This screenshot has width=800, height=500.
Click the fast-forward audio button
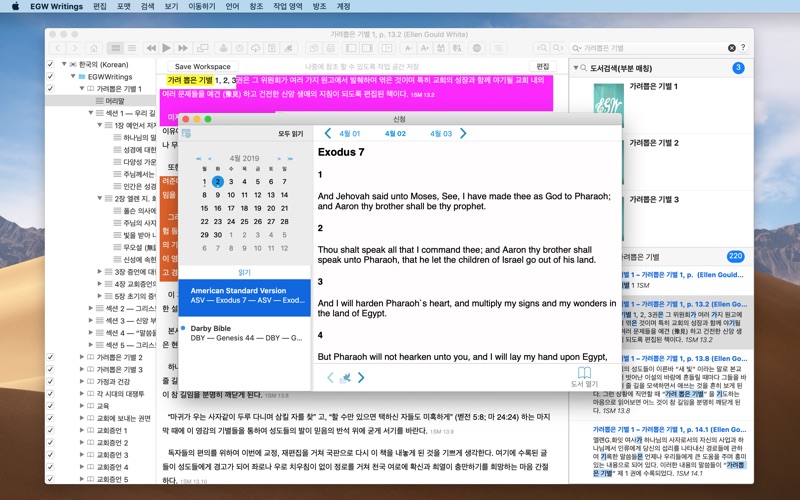(x=183, y=48)
